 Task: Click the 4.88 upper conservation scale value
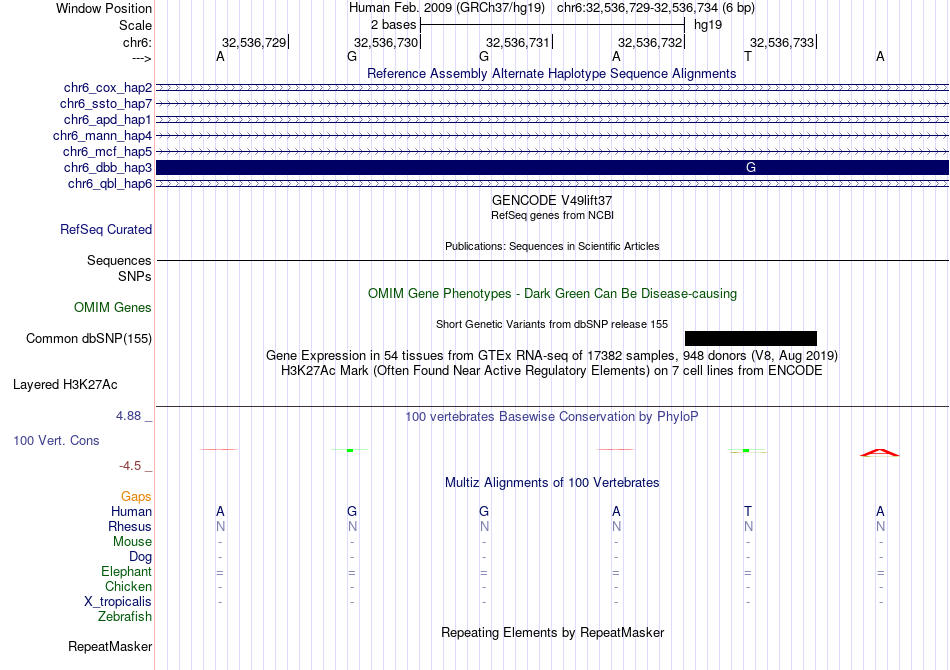[x=128, y=416]
